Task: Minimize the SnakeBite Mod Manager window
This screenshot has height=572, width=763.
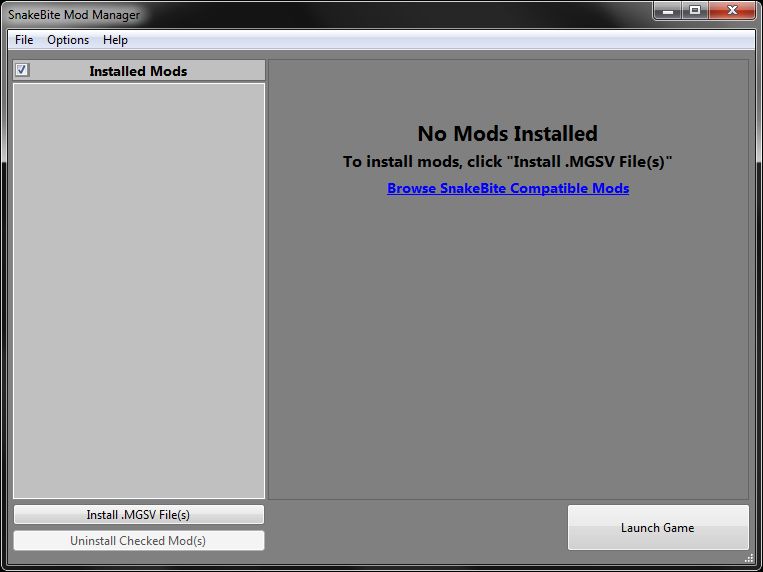Action: point(668,10)
